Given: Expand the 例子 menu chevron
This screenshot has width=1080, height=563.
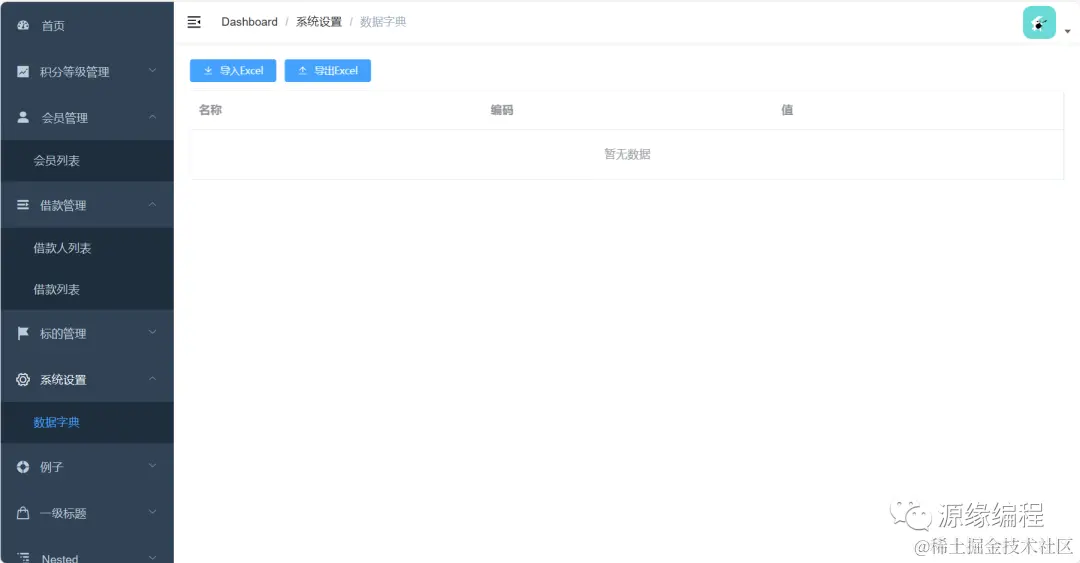Looking at the screenshot, I should pos(152,466).
